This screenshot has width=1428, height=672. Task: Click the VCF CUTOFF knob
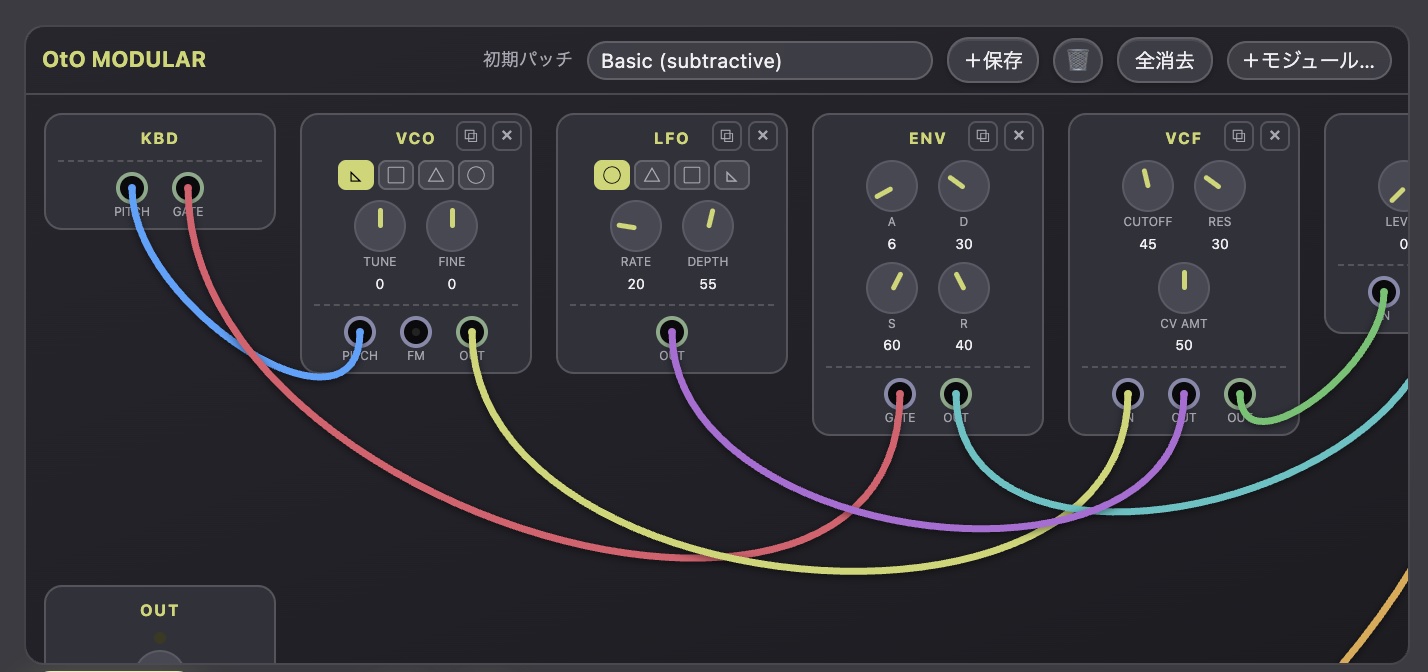coord(1148,186)
